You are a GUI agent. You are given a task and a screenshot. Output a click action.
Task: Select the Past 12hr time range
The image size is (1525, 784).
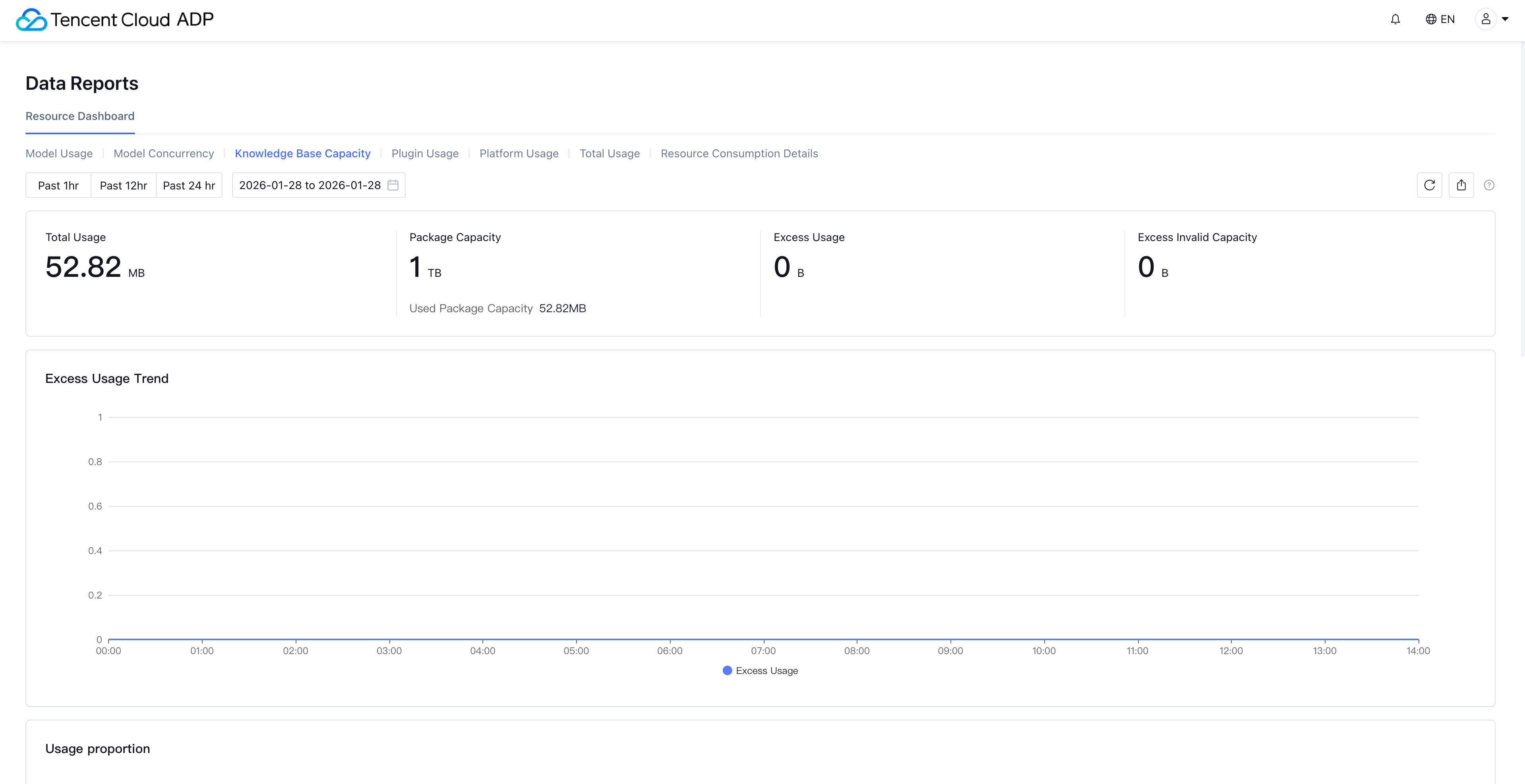(x=123, y=185)
